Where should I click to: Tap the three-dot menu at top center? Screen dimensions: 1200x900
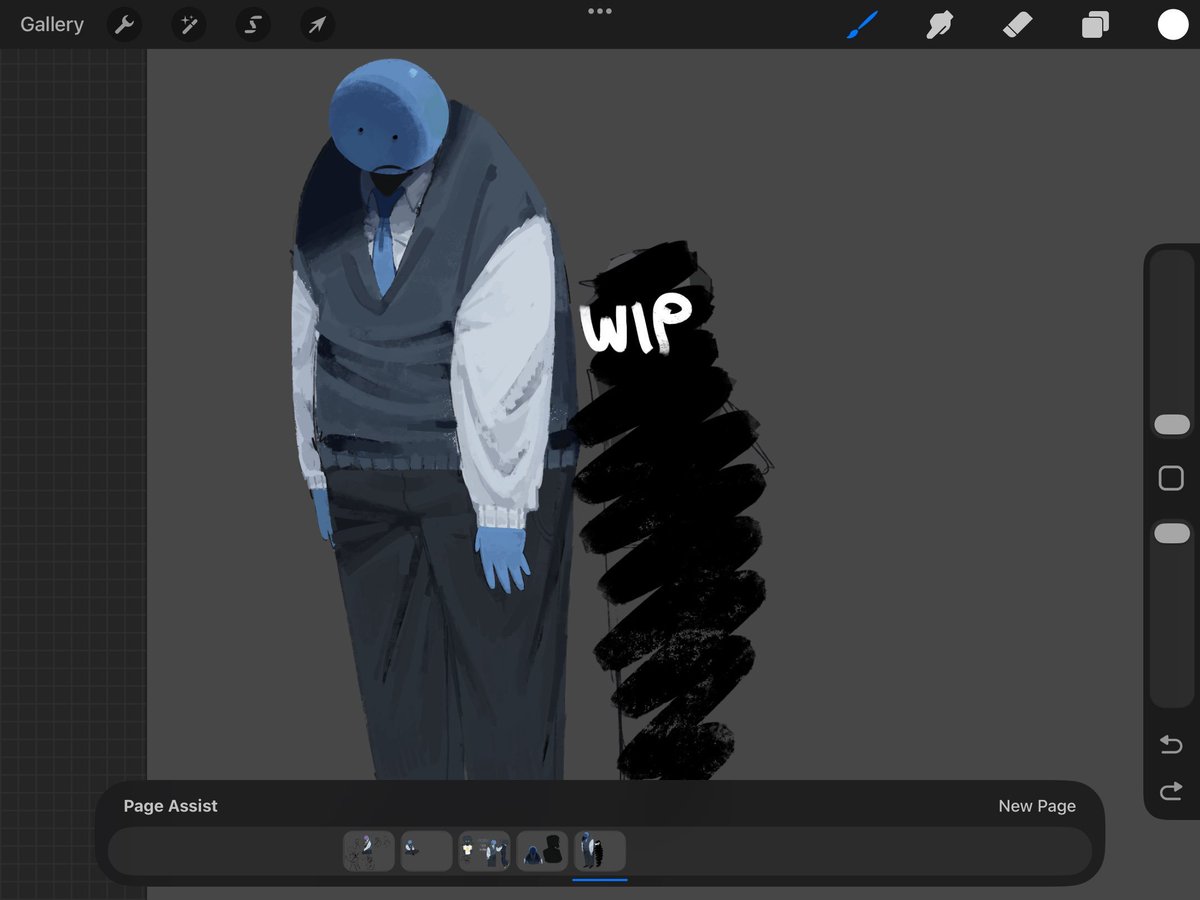tap(600, 11)
